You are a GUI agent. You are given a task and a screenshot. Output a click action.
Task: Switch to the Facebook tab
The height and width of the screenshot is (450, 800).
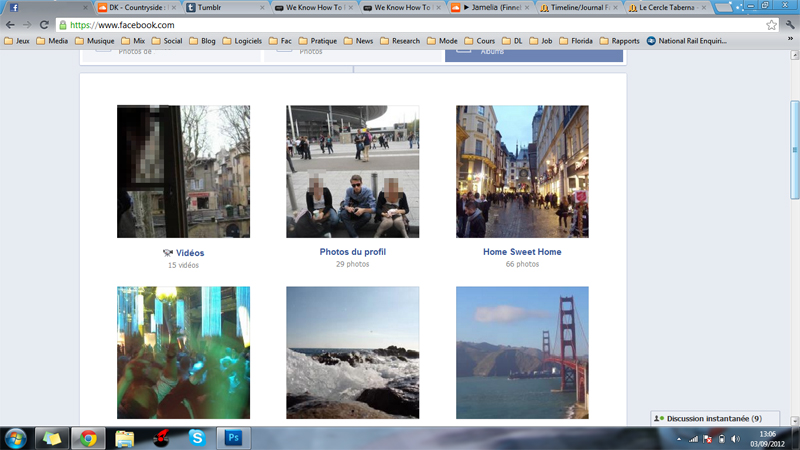pyautogui.click(x=48, y=8)
